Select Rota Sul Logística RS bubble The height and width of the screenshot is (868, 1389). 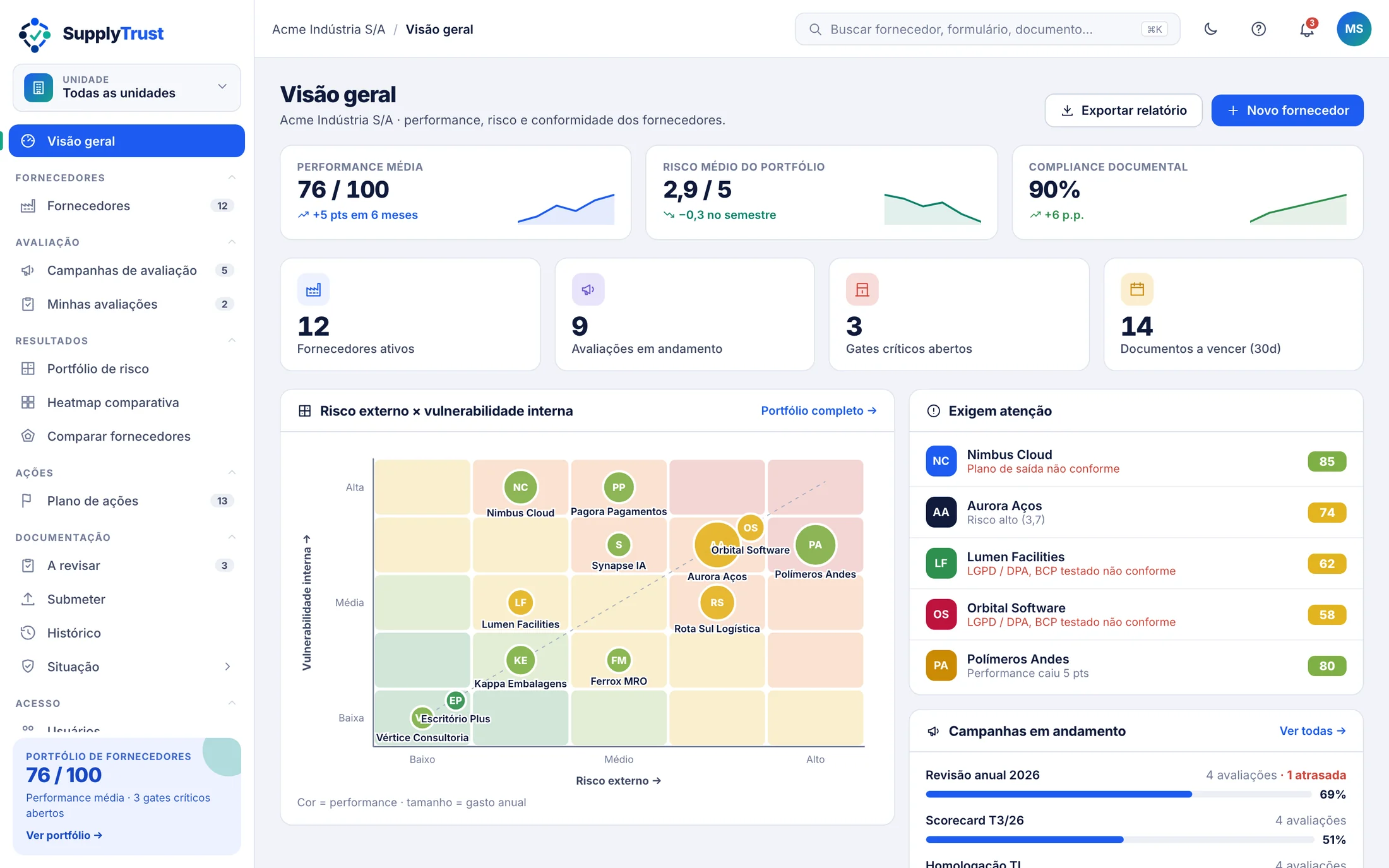click(x=717, y=603)
